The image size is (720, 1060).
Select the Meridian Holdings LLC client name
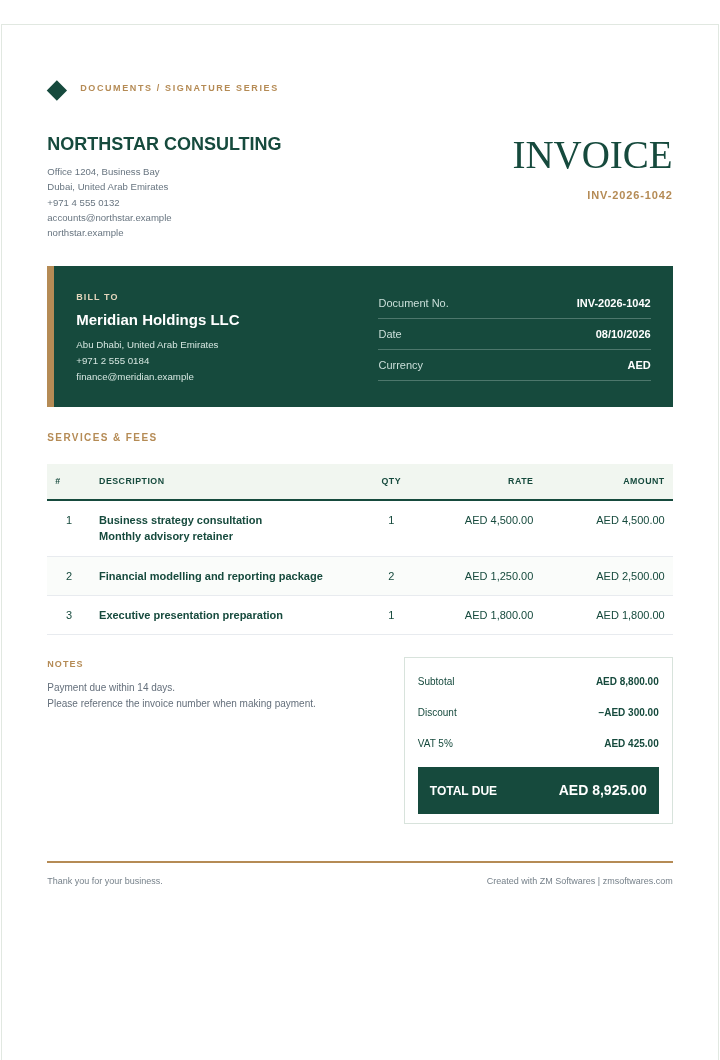[158, 320]
